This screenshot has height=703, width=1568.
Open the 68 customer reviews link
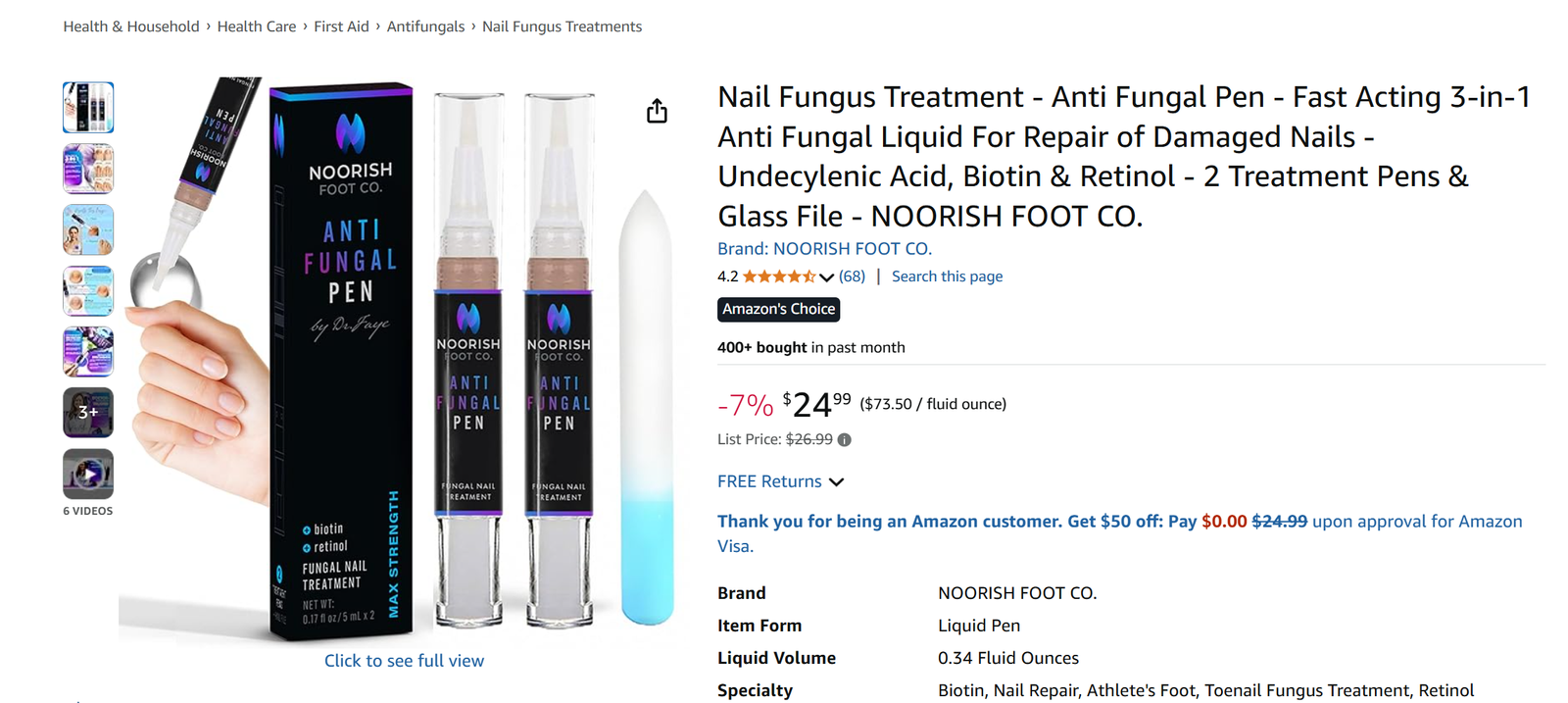(852, 276)
